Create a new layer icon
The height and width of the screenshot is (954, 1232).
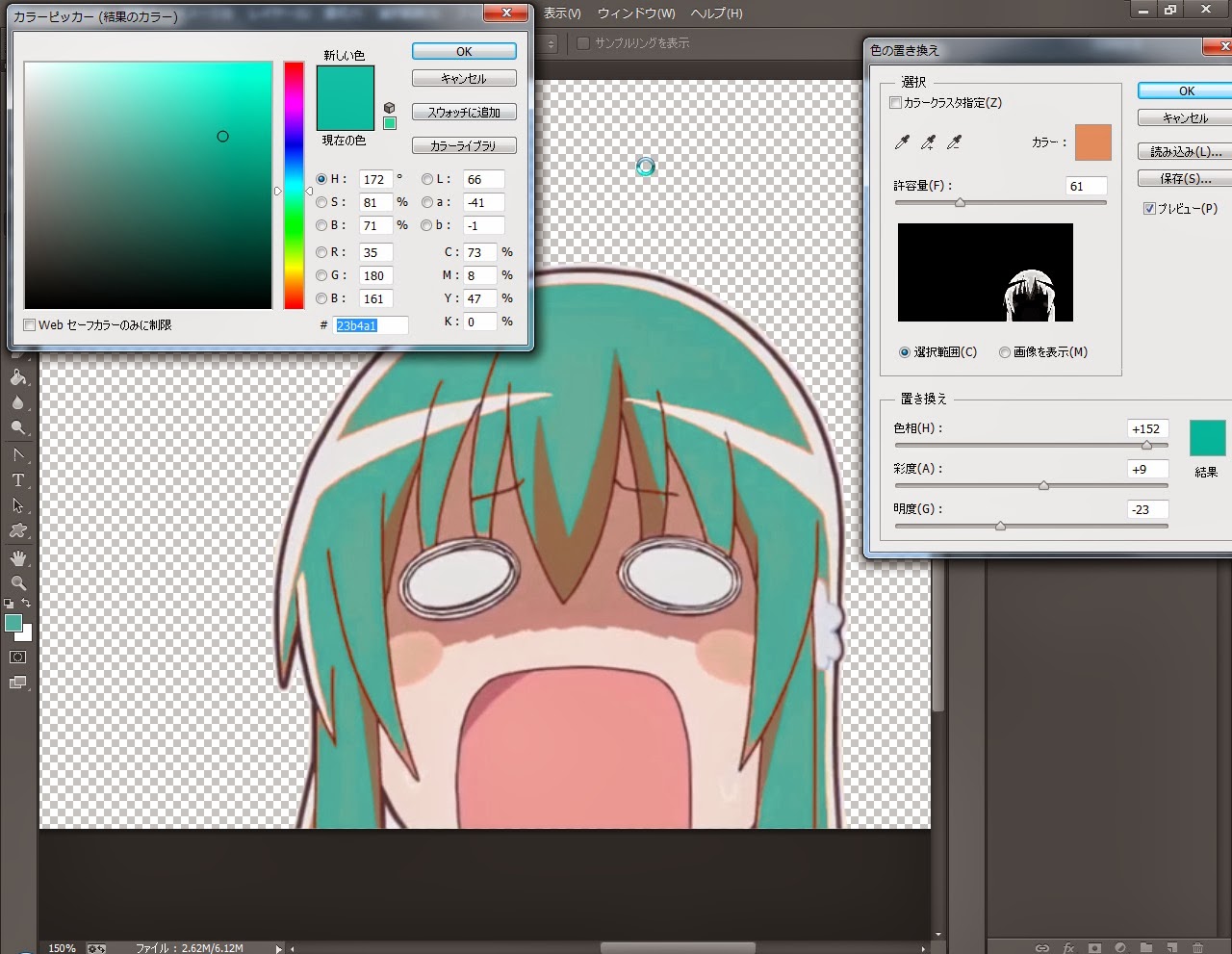coord(1172,947)
